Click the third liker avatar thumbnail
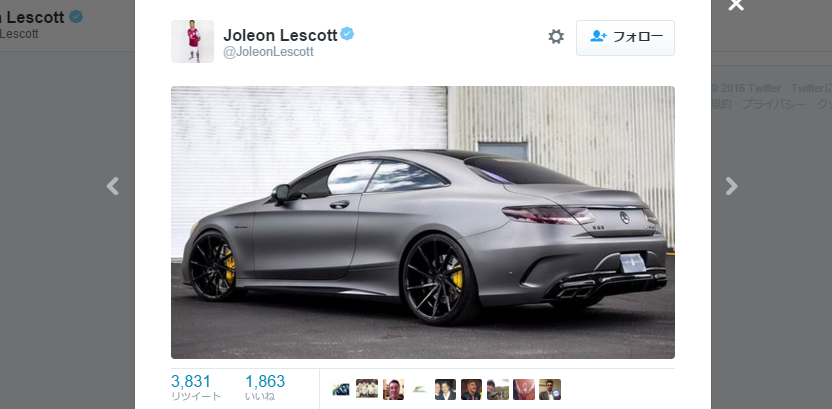Screen dimensions: 832x409 (x=393, y=389)
